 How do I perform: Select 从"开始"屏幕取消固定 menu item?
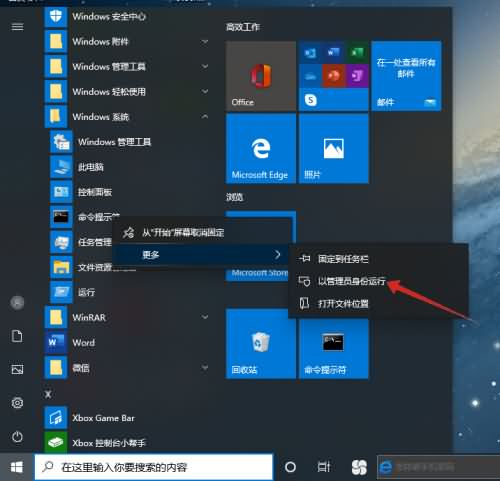(202, 232)
